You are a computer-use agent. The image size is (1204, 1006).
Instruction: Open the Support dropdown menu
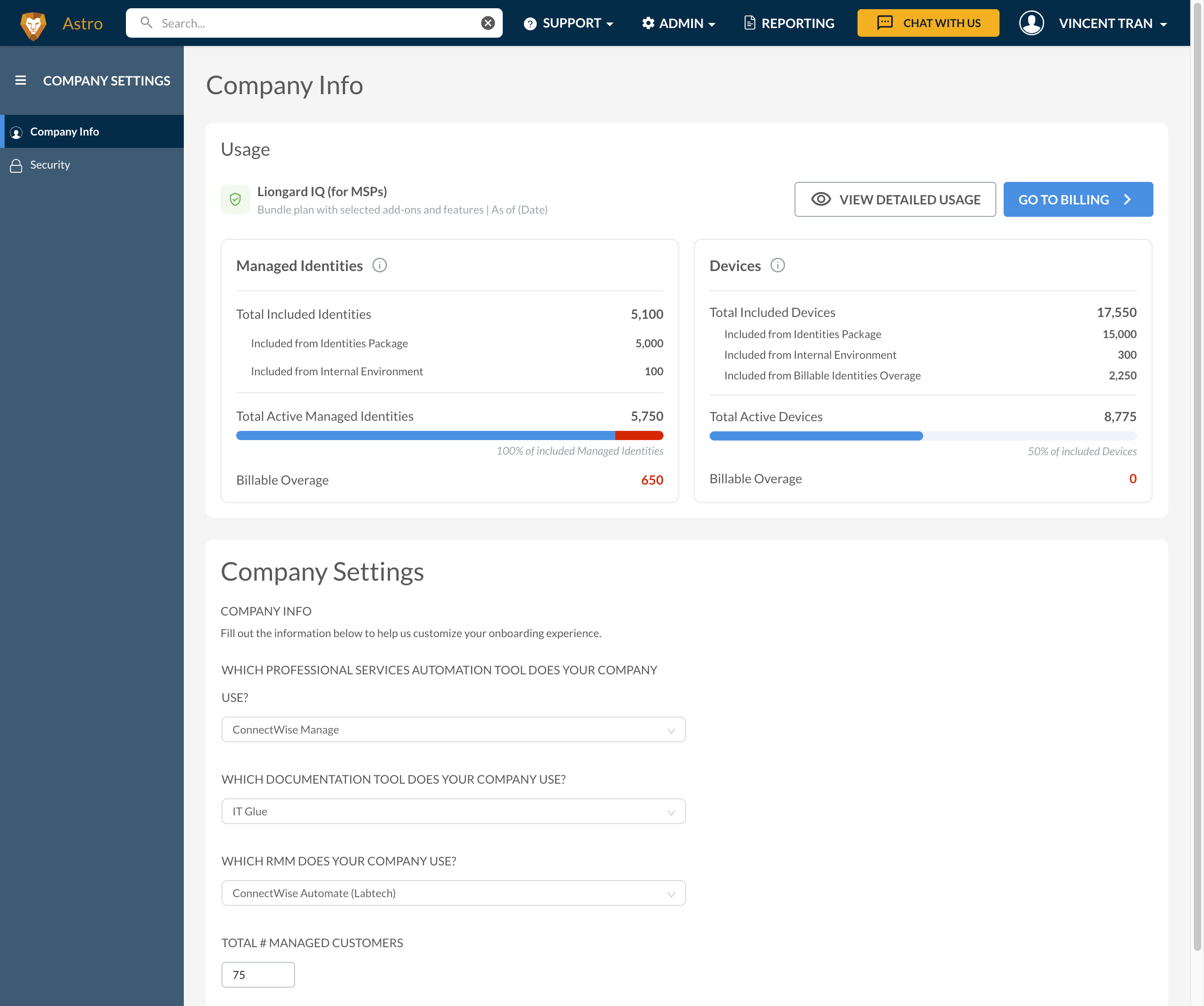point(568,23)
